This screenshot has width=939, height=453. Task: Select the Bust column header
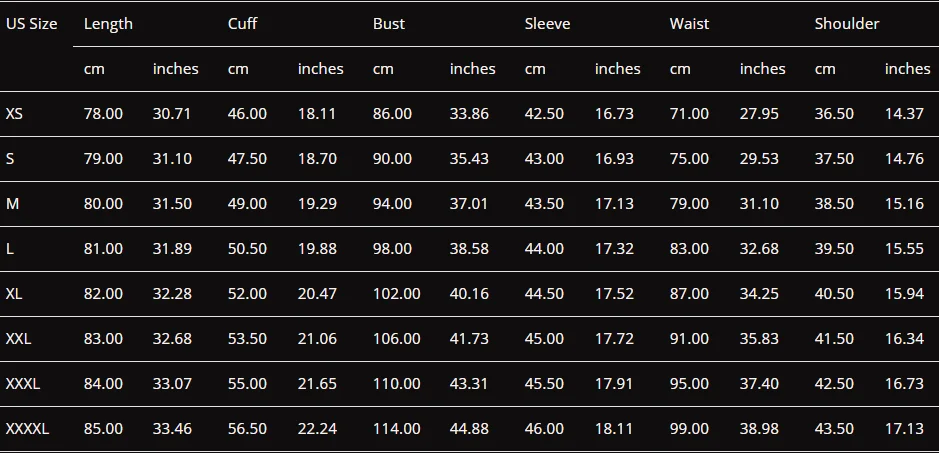[x=389, y=24]
